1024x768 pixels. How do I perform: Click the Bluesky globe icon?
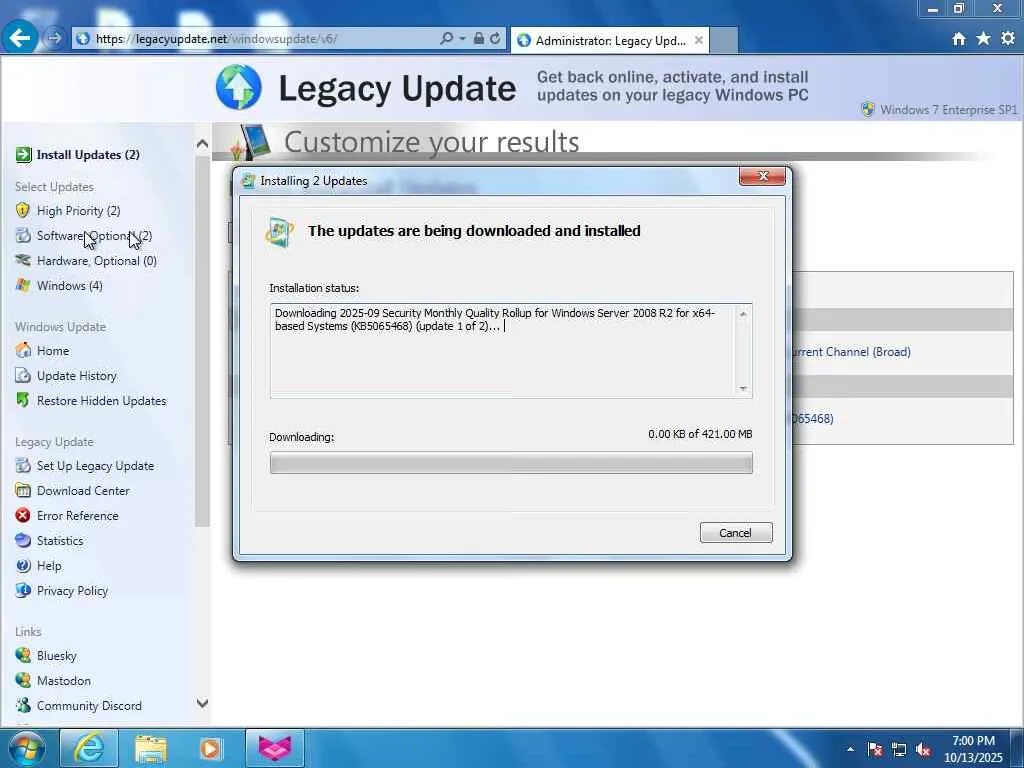[x=23, y=655]
